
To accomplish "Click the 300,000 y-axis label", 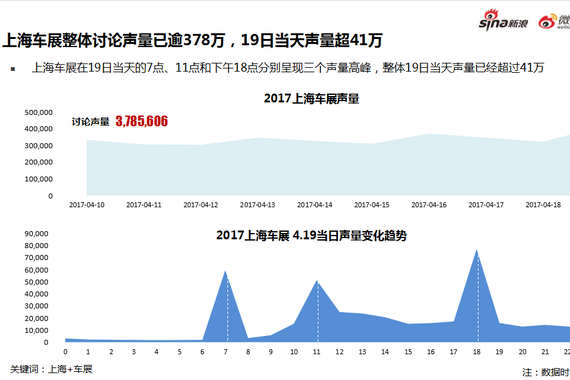I will pyautogui.click(x=39, y=145).
